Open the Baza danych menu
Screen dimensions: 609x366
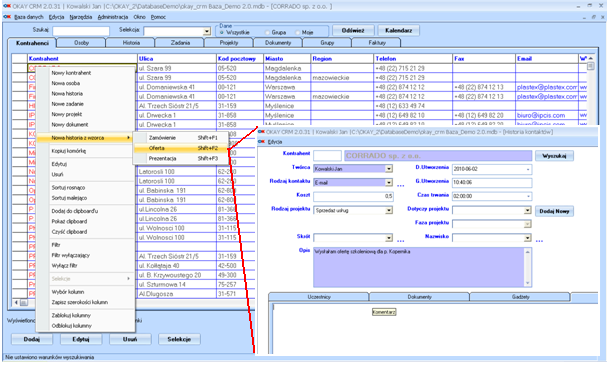click(x=29, y=17)
